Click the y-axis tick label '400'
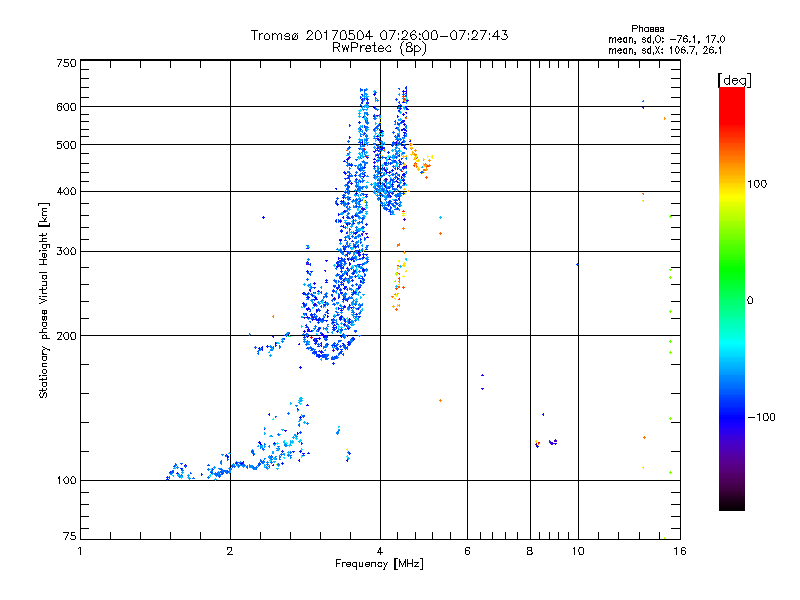 pyautogui.click(x=66, y=192)
